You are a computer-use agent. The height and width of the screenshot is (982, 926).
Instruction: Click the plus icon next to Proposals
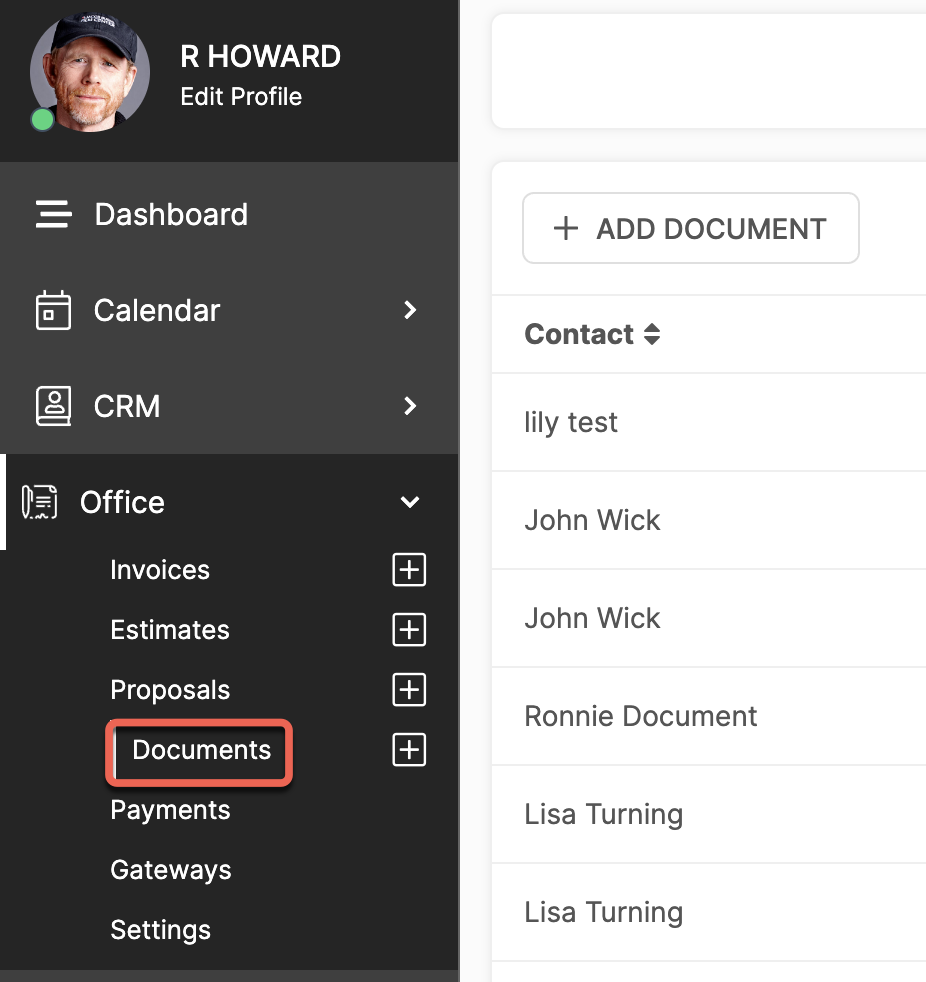pos(409,690)
